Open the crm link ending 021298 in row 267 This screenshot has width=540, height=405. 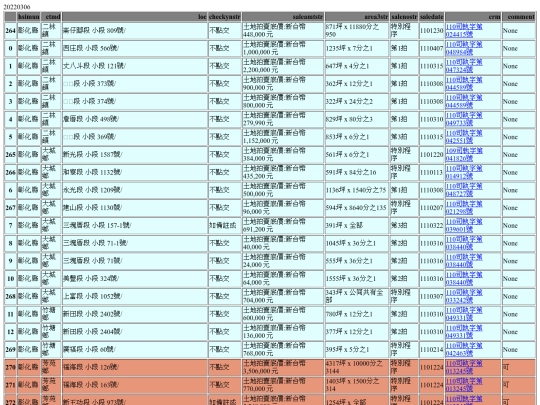click(x=464, y=208)
